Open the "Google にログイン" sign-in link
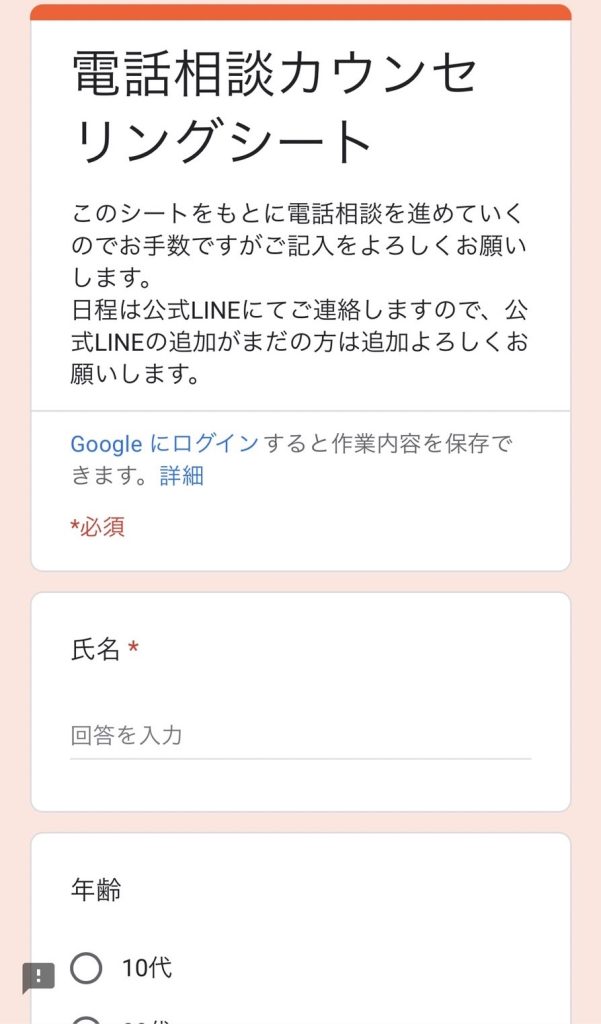Viewport: 601px width, 1024px height. tap(164, 444)
